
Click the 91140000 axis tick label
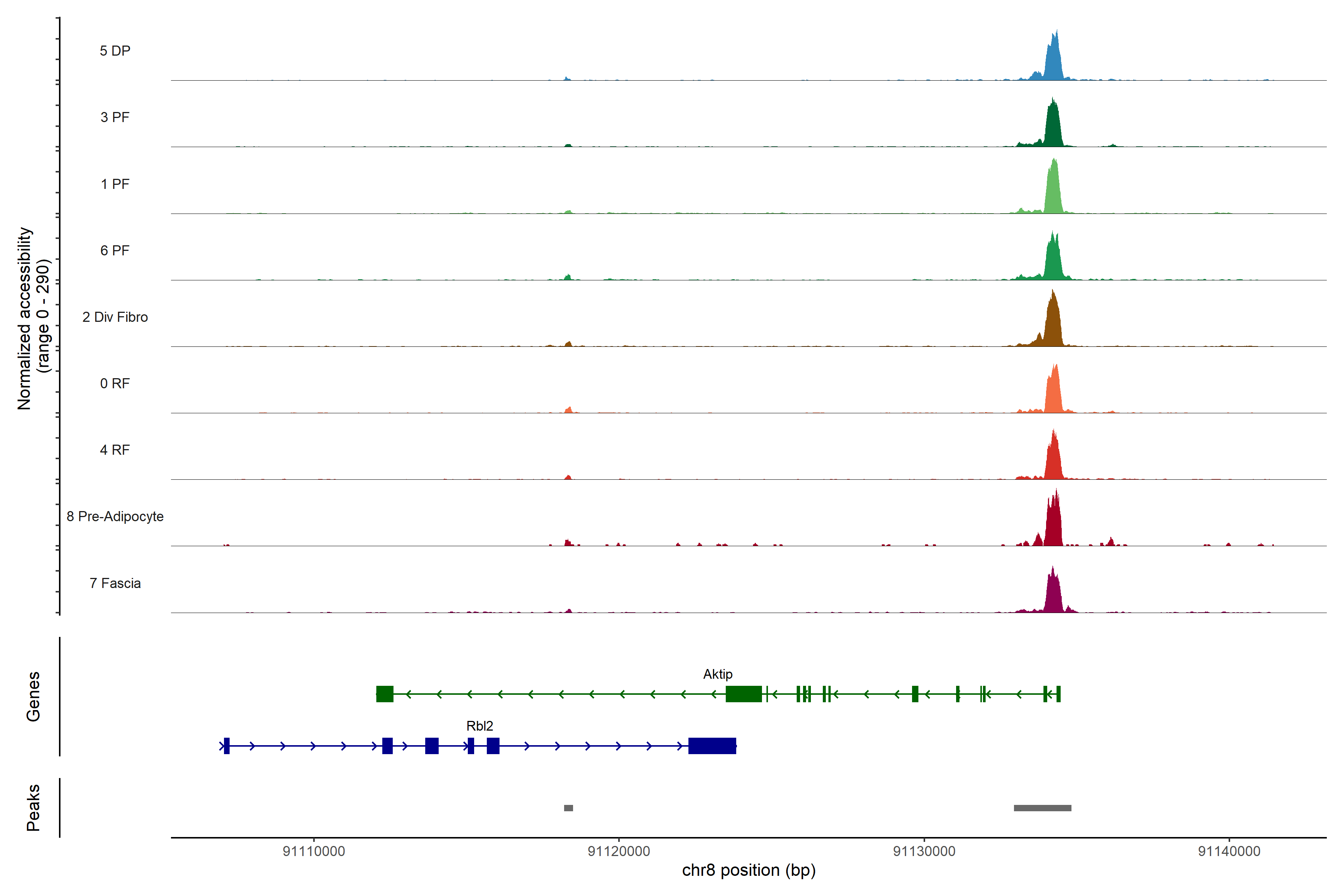[1229, 851]
